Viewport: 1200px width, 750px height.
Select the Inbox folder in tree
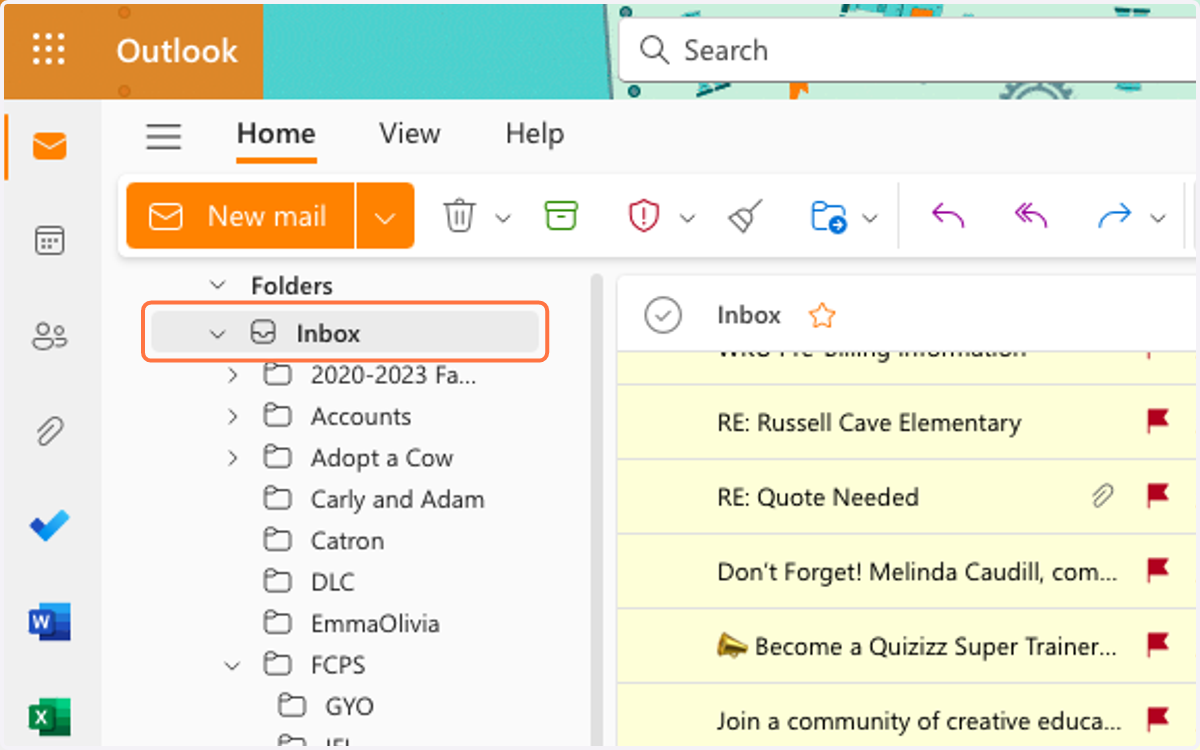click(x=345, y=333)
